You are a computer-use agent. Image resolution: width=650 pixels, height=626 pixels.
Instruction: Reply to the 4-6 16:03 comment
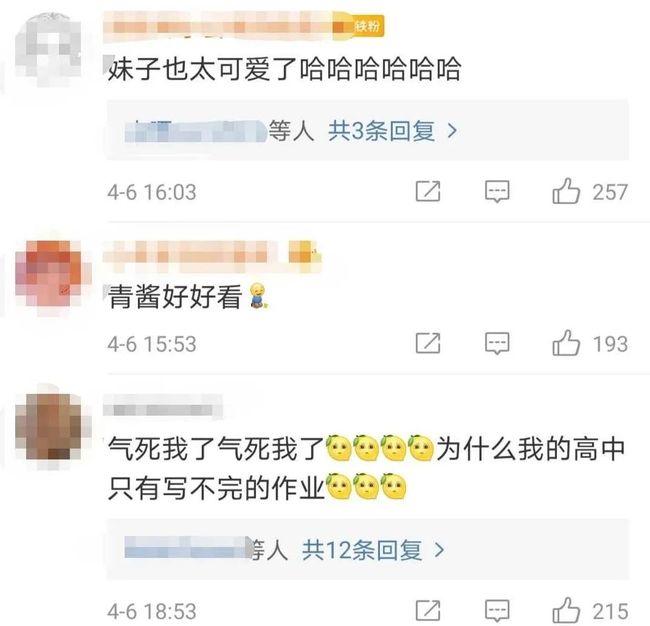click(x=497, y=192)
